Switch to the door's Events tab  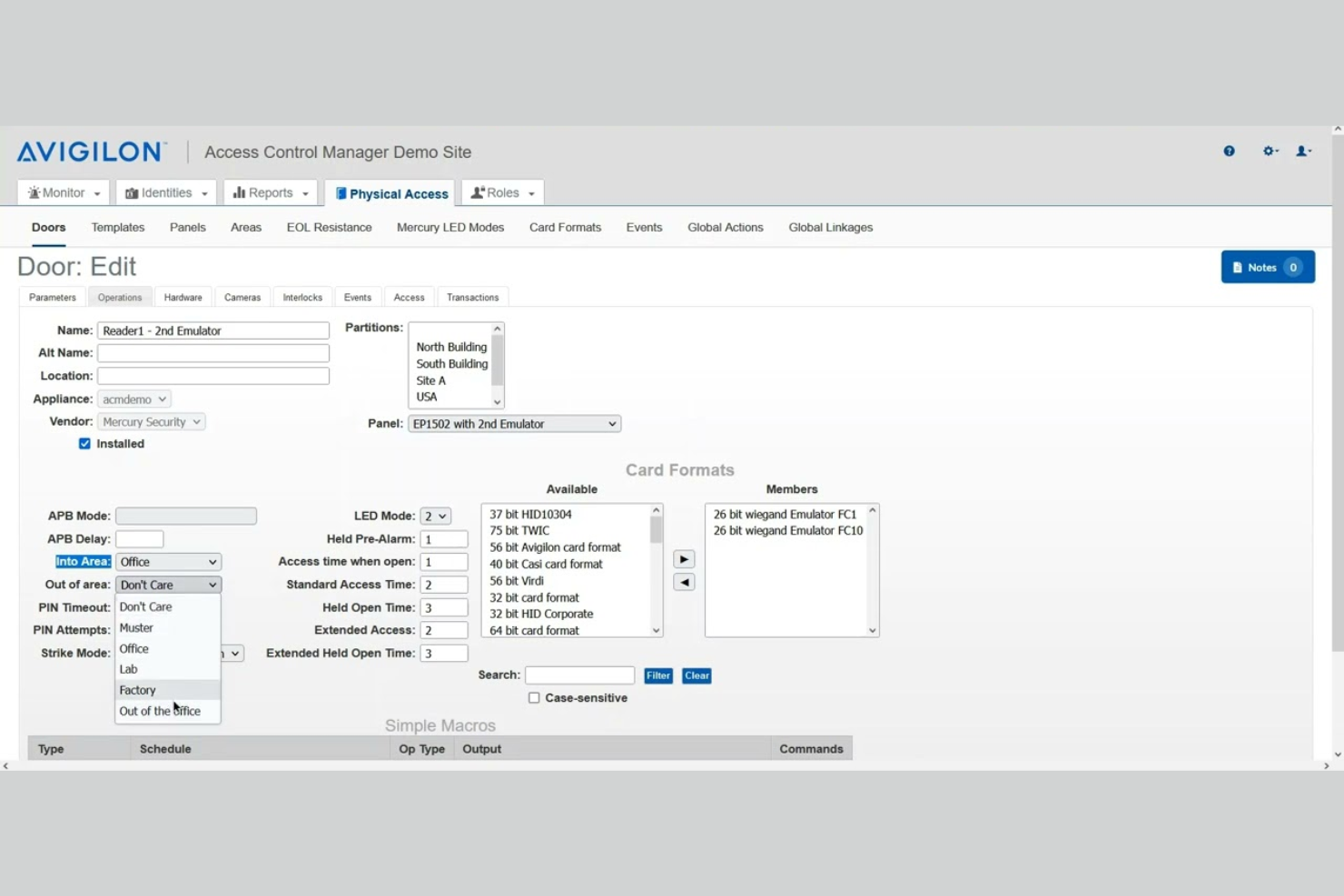(x=358, y=298)
